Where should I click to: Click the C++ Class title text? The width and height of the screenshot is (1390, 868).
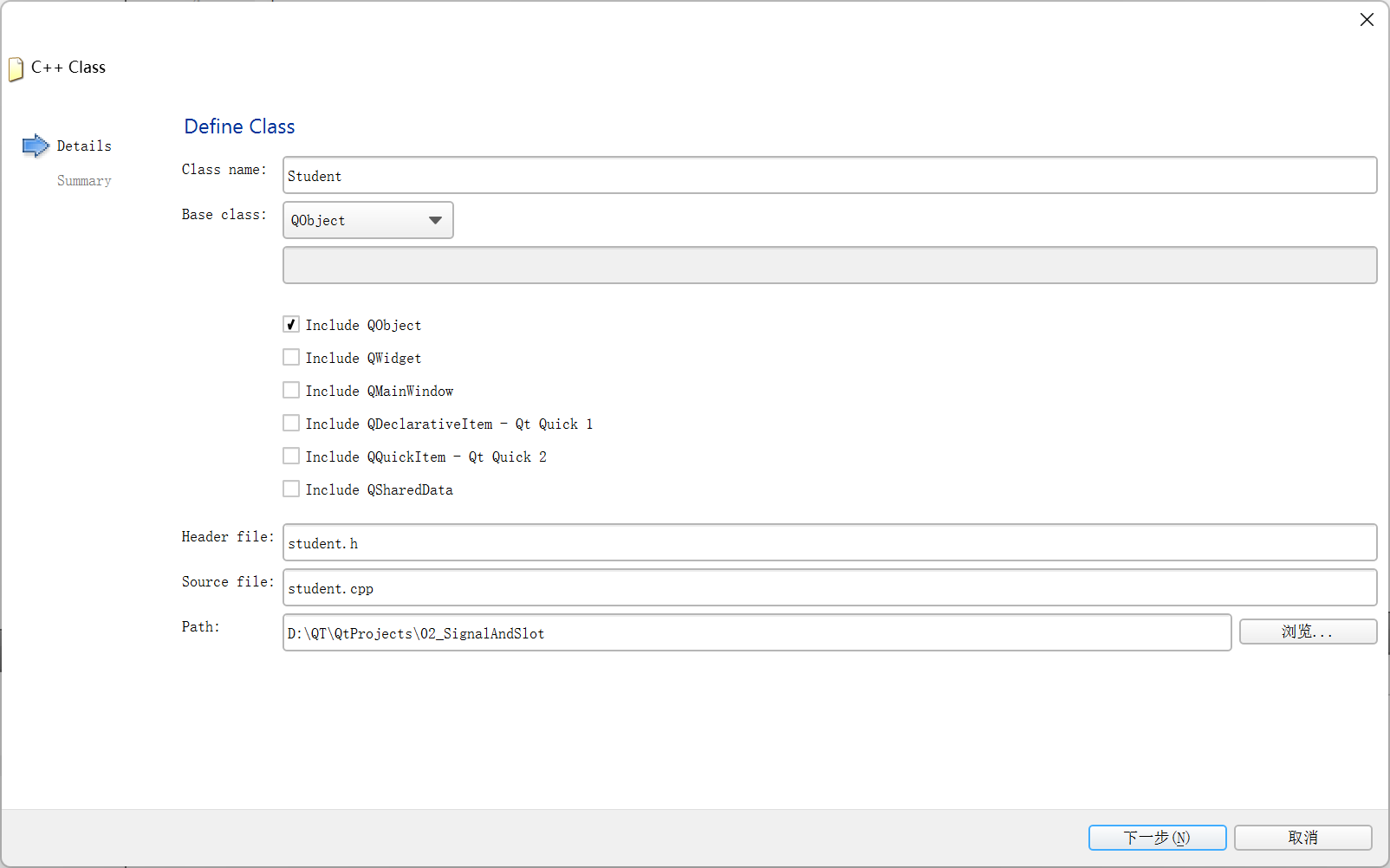pyautogui.click(x=68, y=68)
